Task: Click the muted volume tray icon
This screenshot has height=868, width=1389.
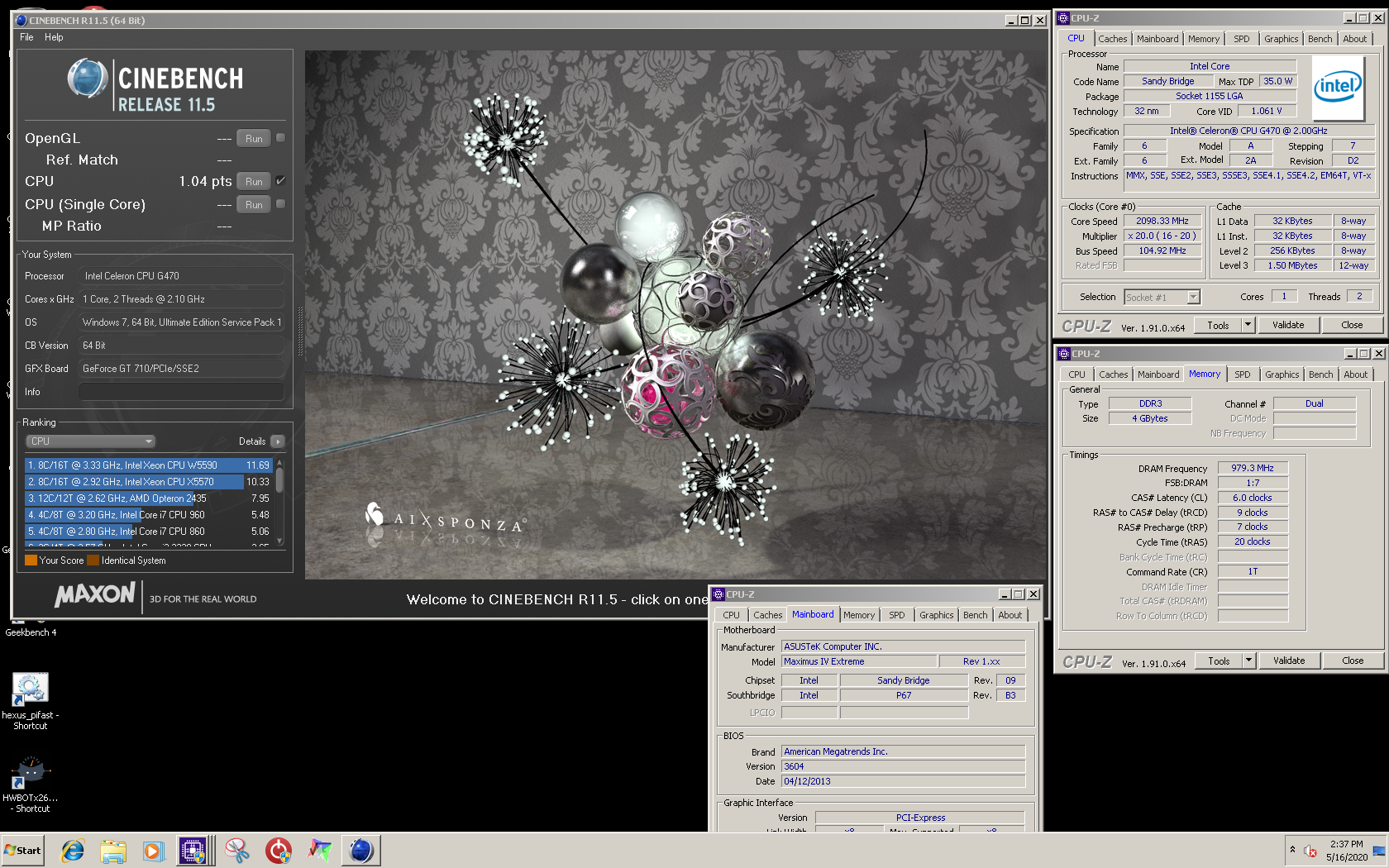Action: pyautogui.click(x=1310, y=851)
